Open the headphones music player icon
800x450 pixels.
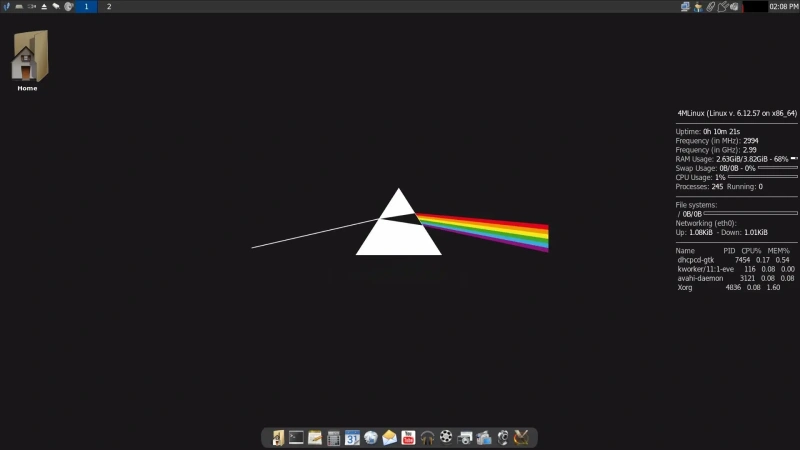[427, 437]
